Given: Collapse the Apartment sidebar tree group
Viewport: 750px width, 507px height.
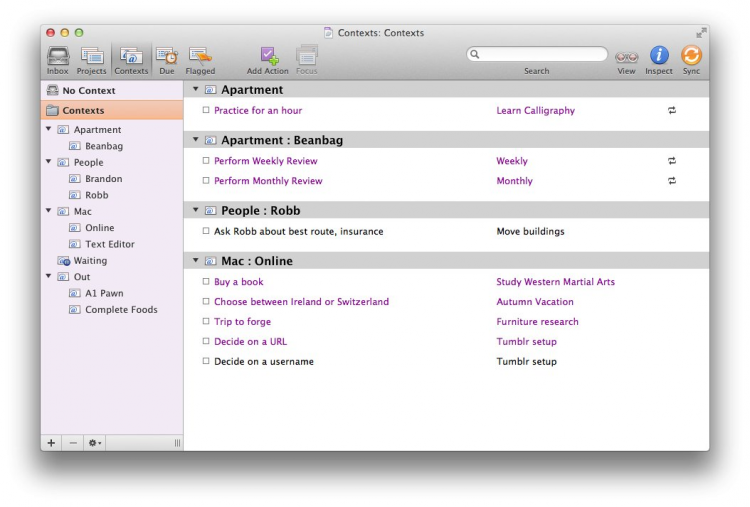Looking at the screenshot, I should [49, 130].
